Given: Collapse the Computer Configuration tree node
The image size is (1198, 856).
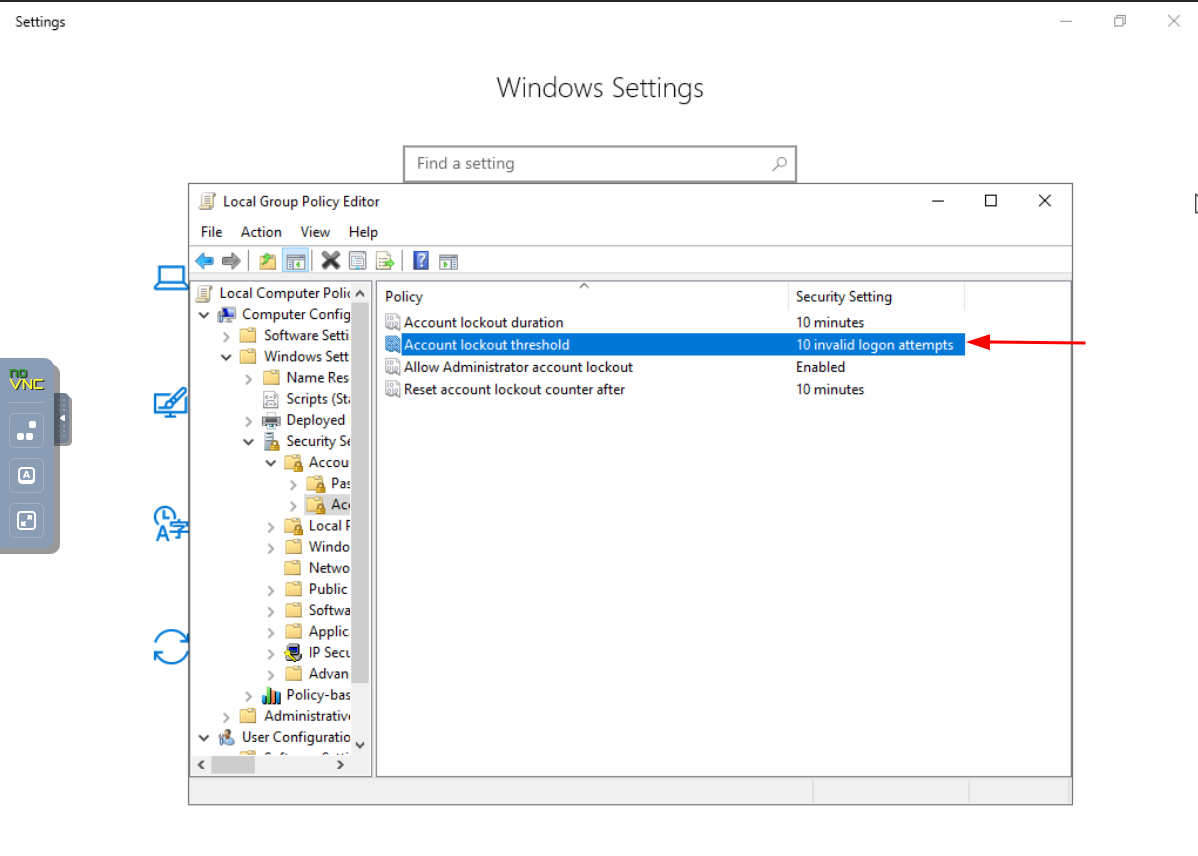Looking at the screenshot, I should pyautogui.click(x=205, y=315).
